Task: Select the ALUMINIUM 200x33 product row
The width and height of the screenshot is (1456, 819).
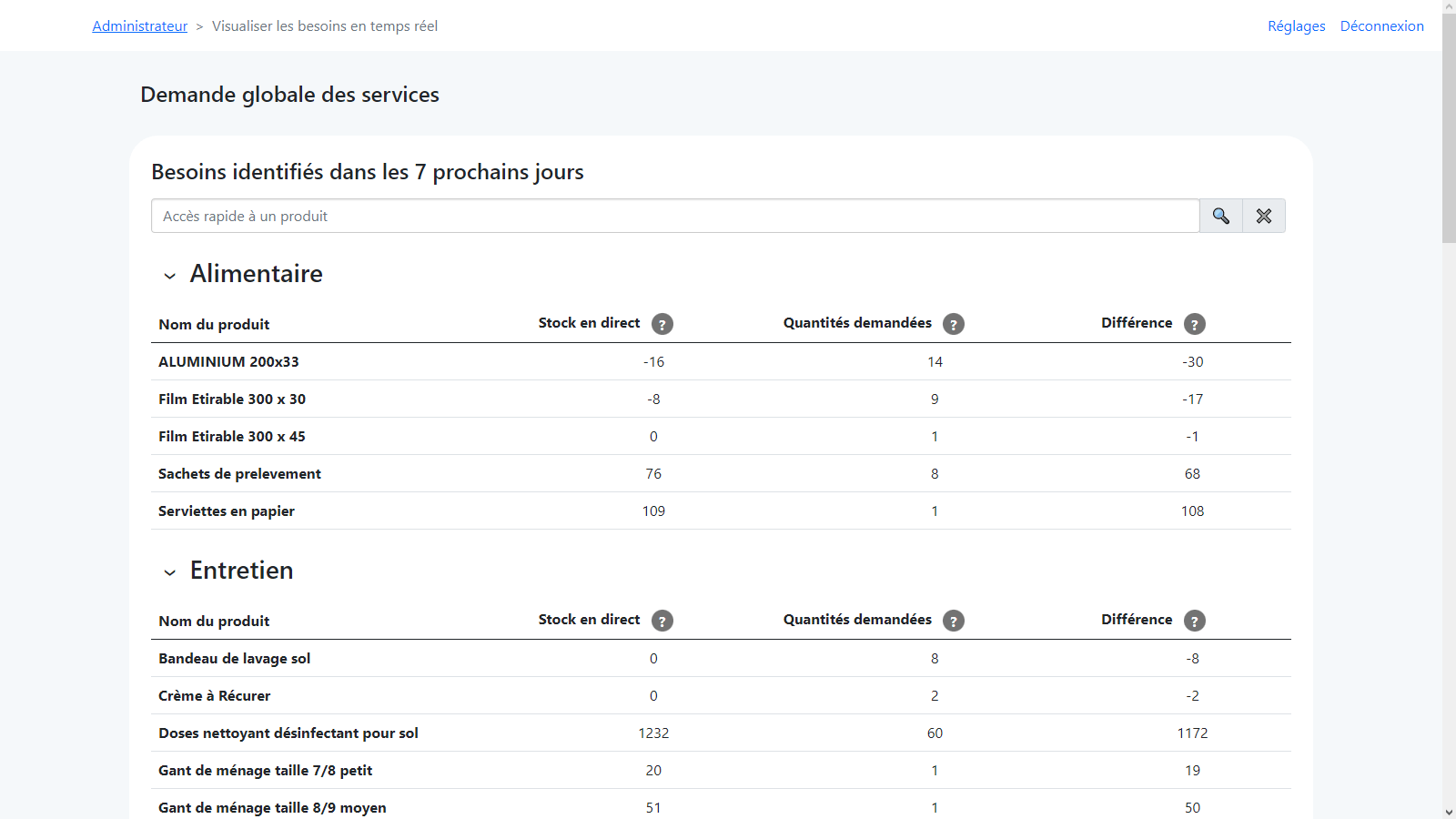Action: (x=721, y=361)
